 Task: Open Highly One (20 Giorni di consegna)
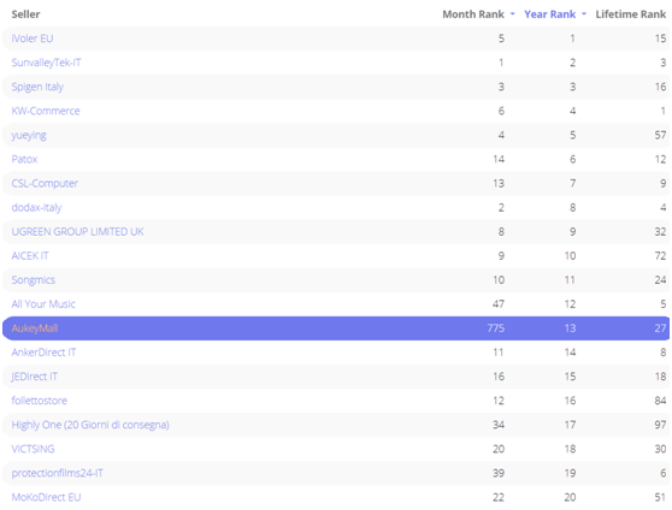tap(90, 425)
